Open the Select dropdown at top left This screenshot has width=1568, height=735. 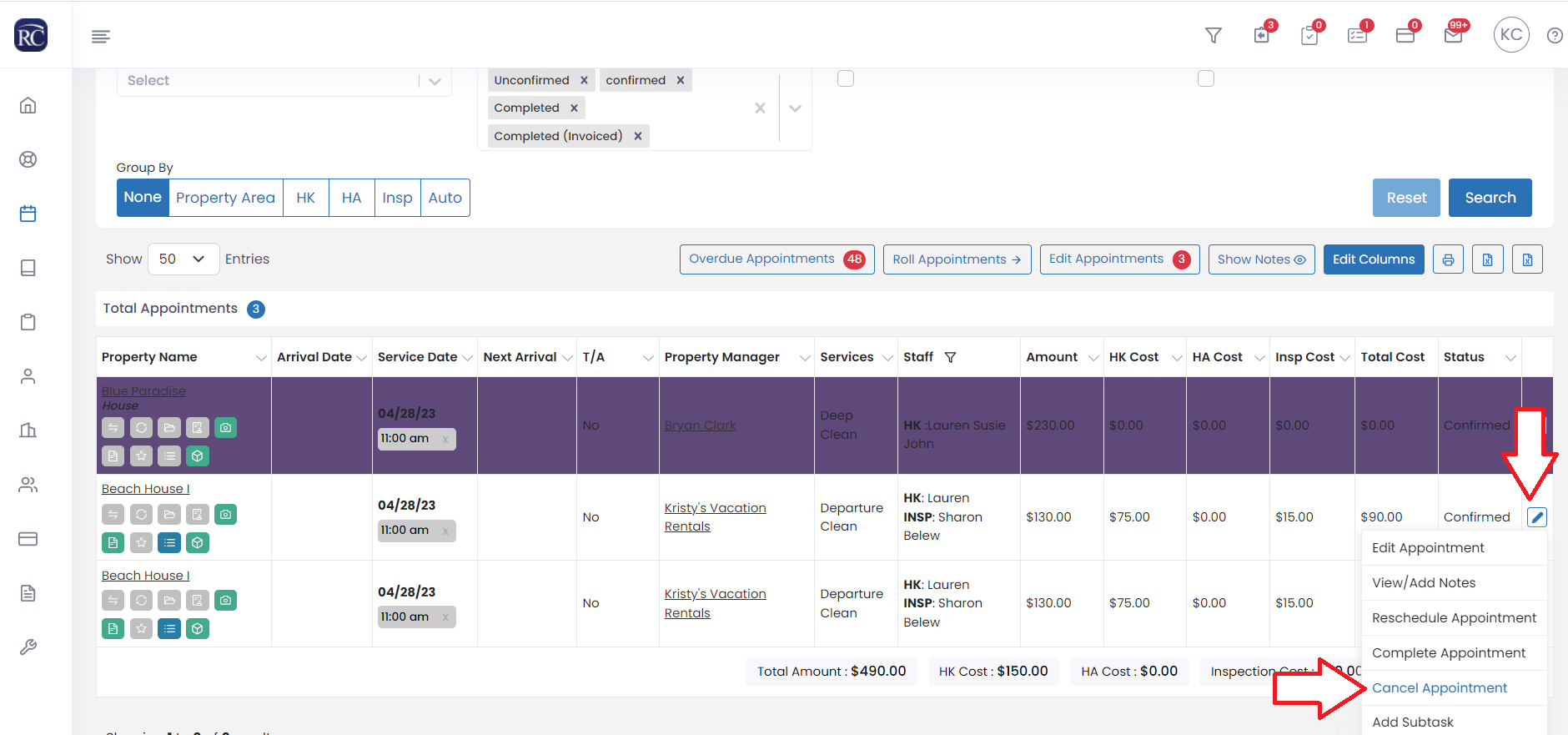pyautogui.click(x=284, y=81)
